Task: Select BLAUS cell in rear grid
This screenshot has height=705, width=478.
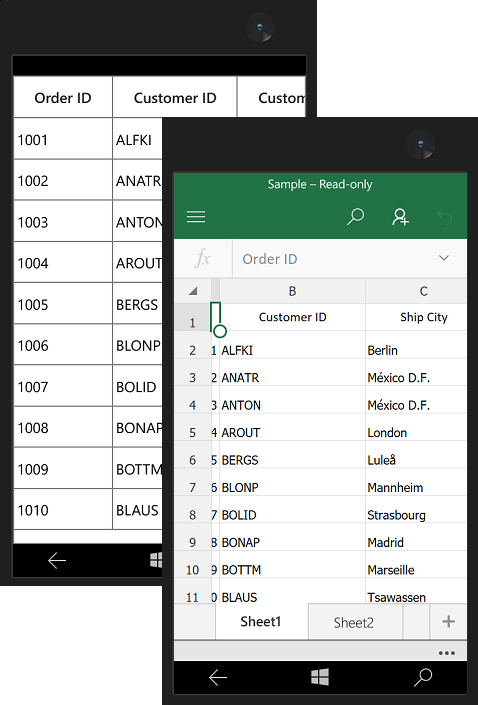Action: pyautogui.click(x=138, y=510)
